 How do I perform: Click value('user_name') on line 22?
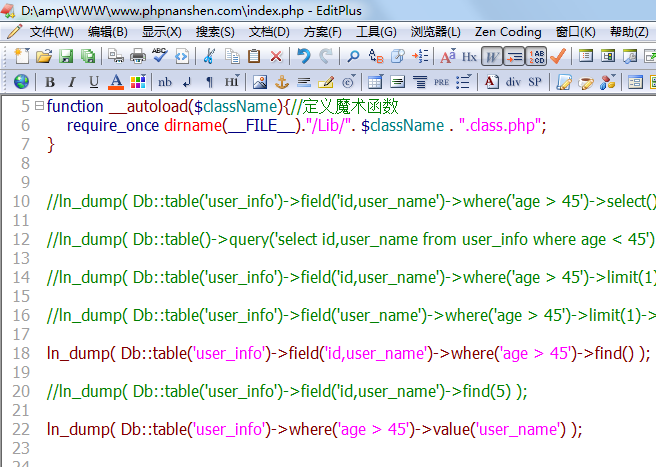(499, 430)
